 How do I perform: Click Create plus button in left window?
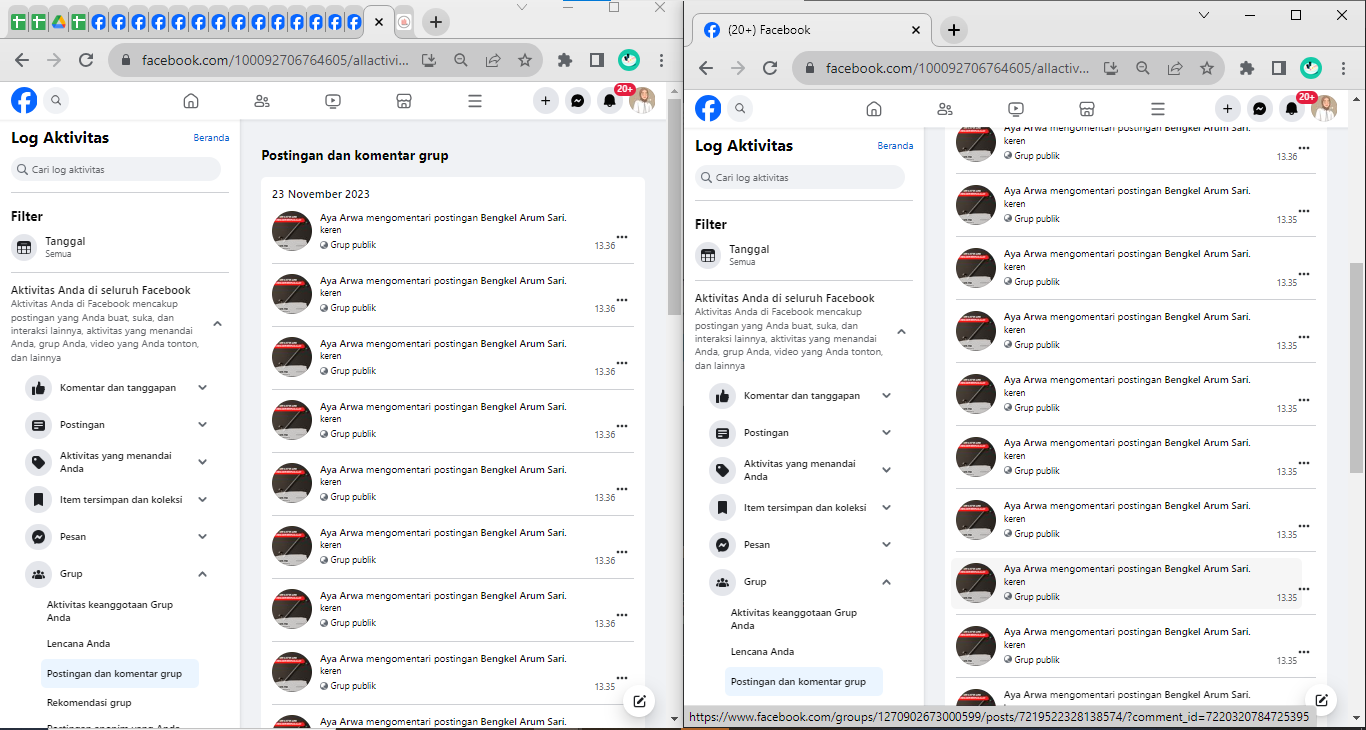[x=545, y=100]
